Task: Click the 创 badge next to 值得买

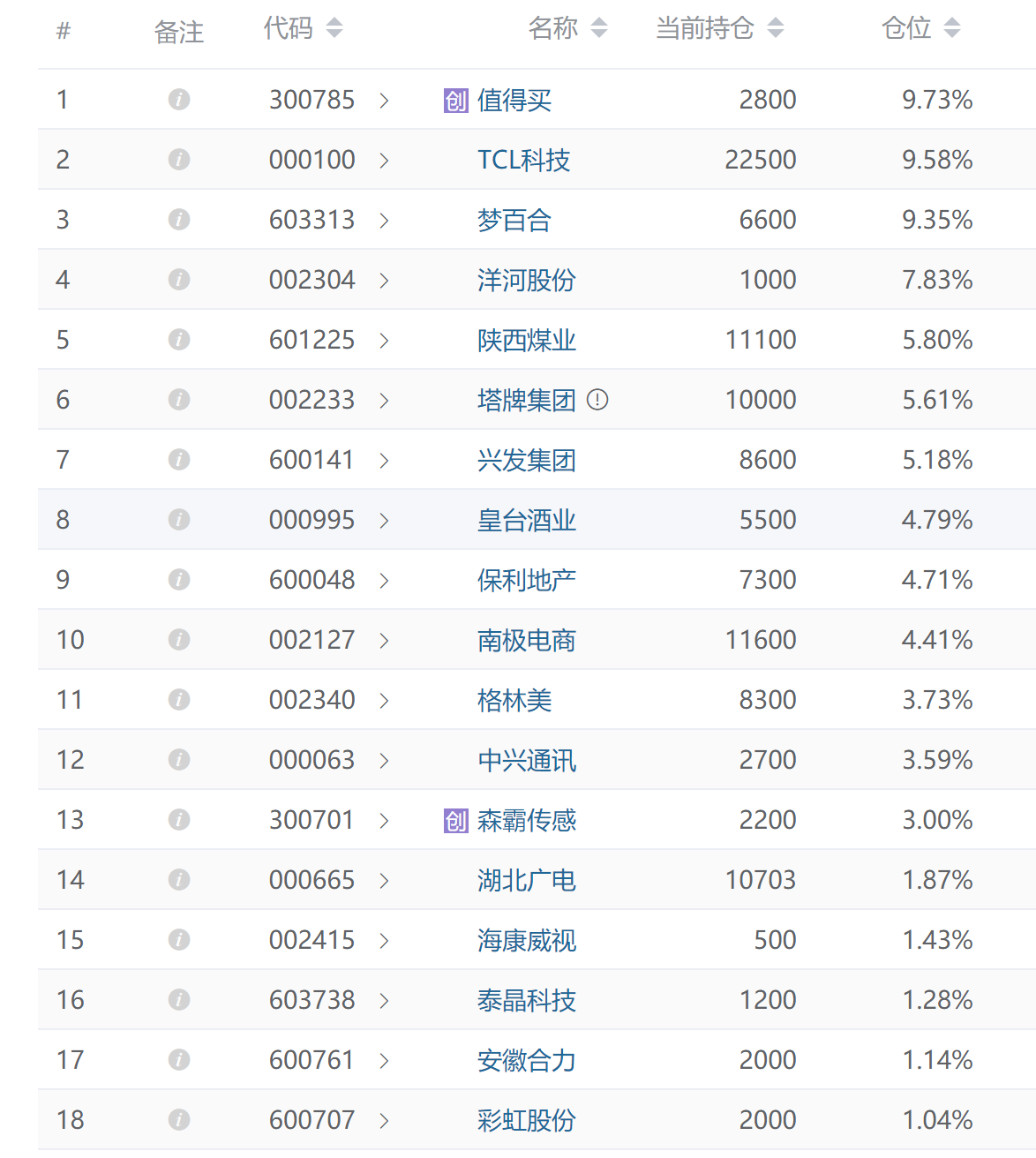Action: [455, 101]
